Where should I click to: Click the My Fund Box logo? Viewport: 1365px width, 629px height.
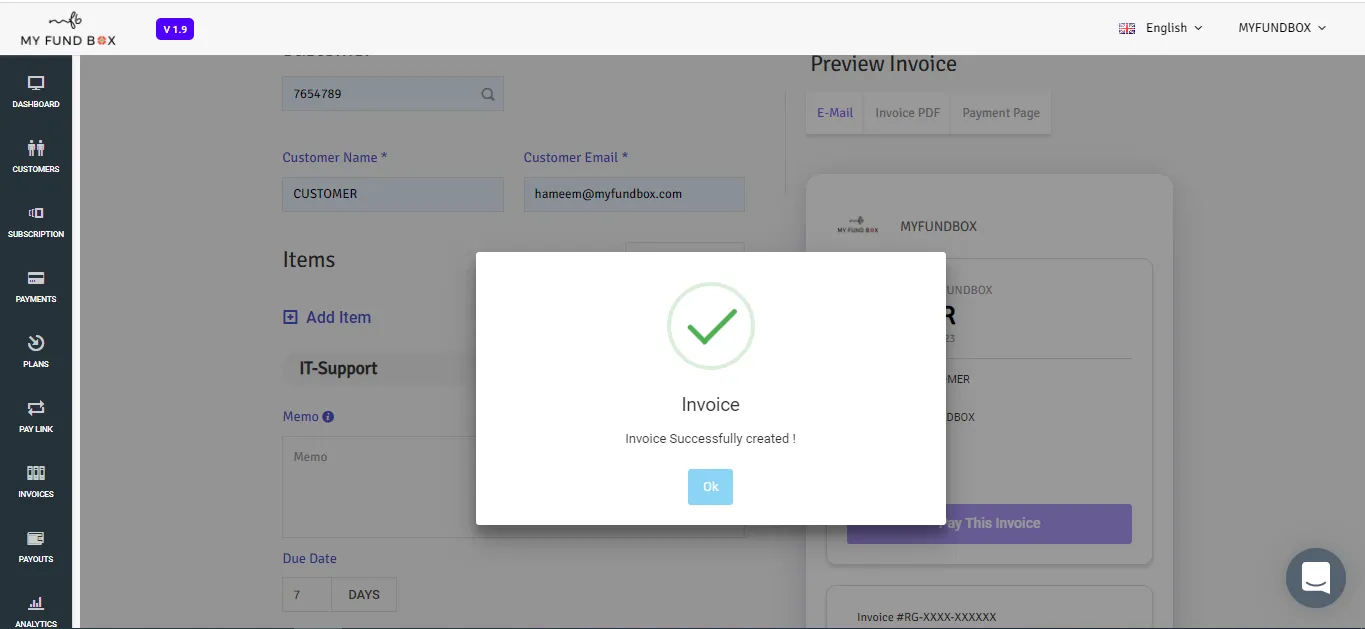68,28
